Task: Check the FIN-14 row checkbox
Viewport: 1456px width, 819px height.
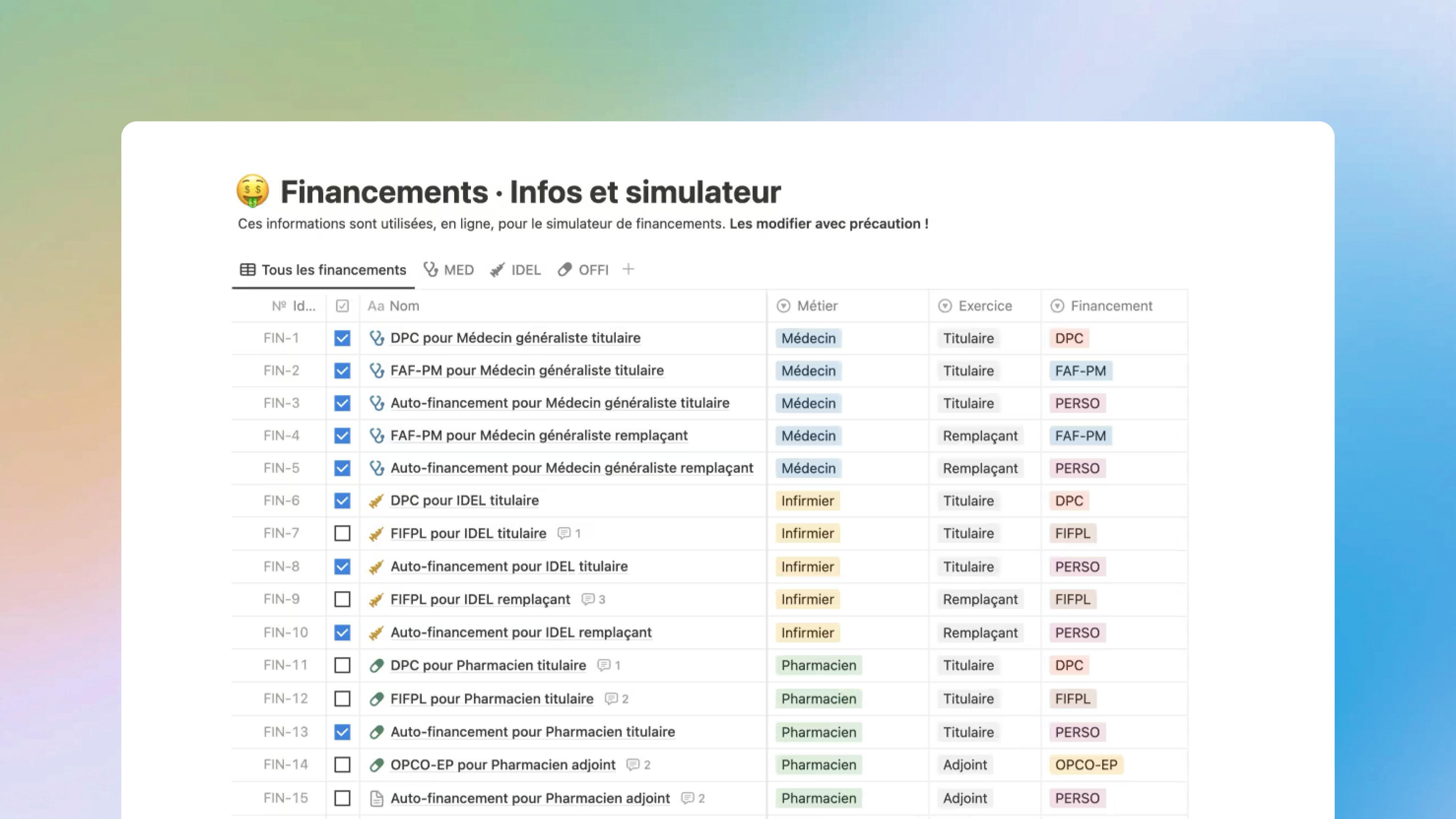Action: [342, 764]
